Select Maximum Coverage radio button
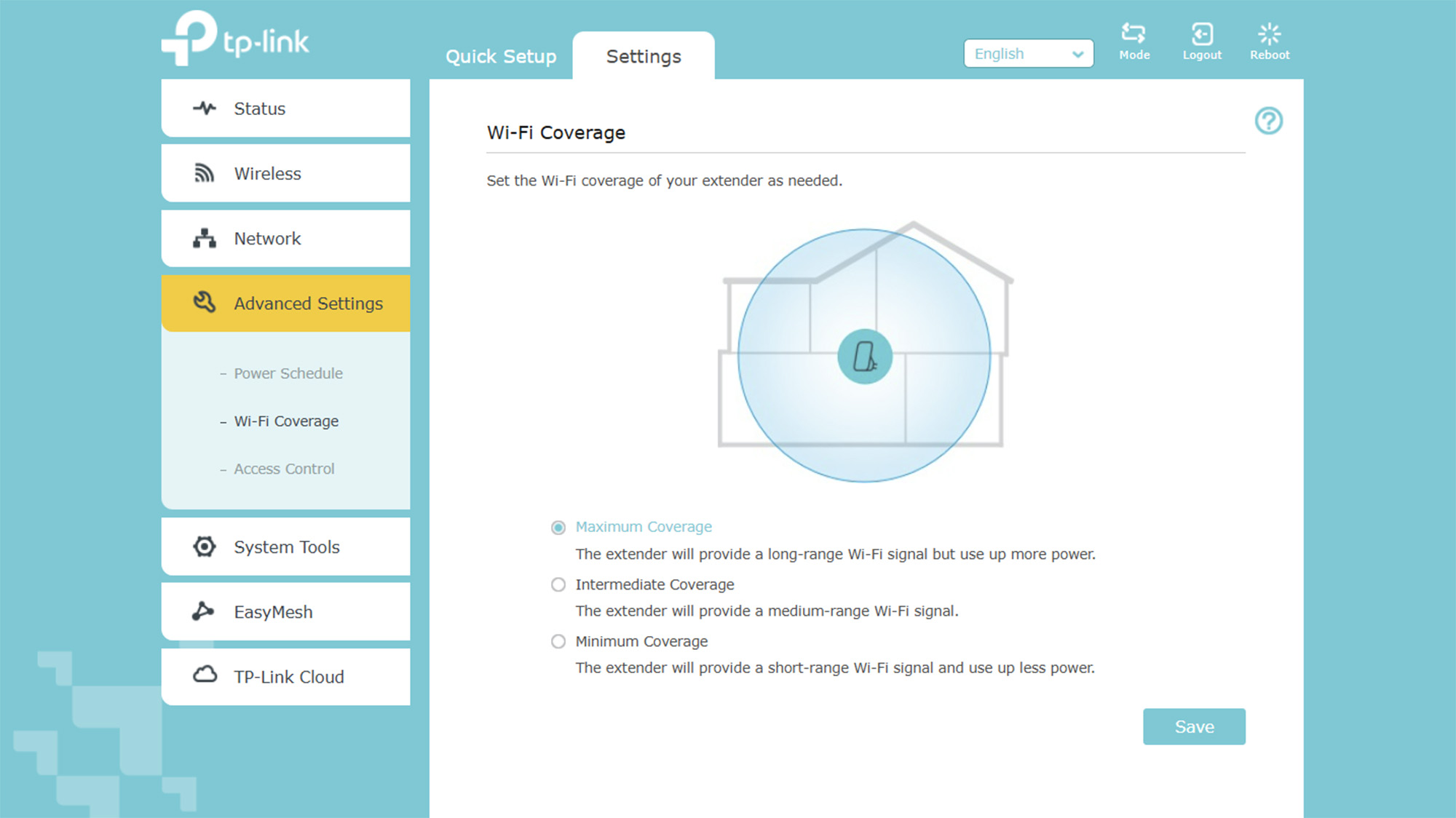 coord(558,528)
